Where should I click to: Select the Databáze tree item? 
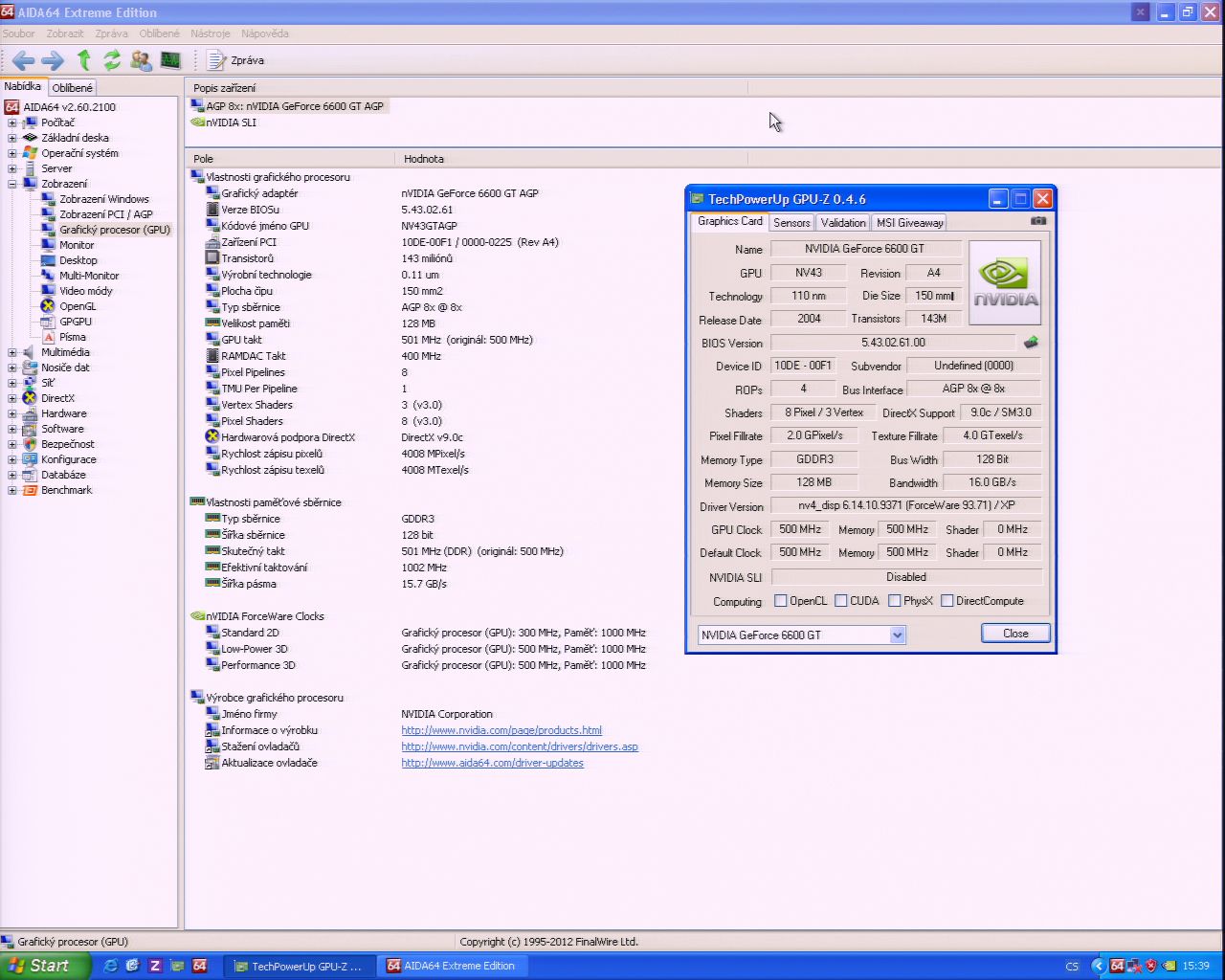[x=63, y=475]
